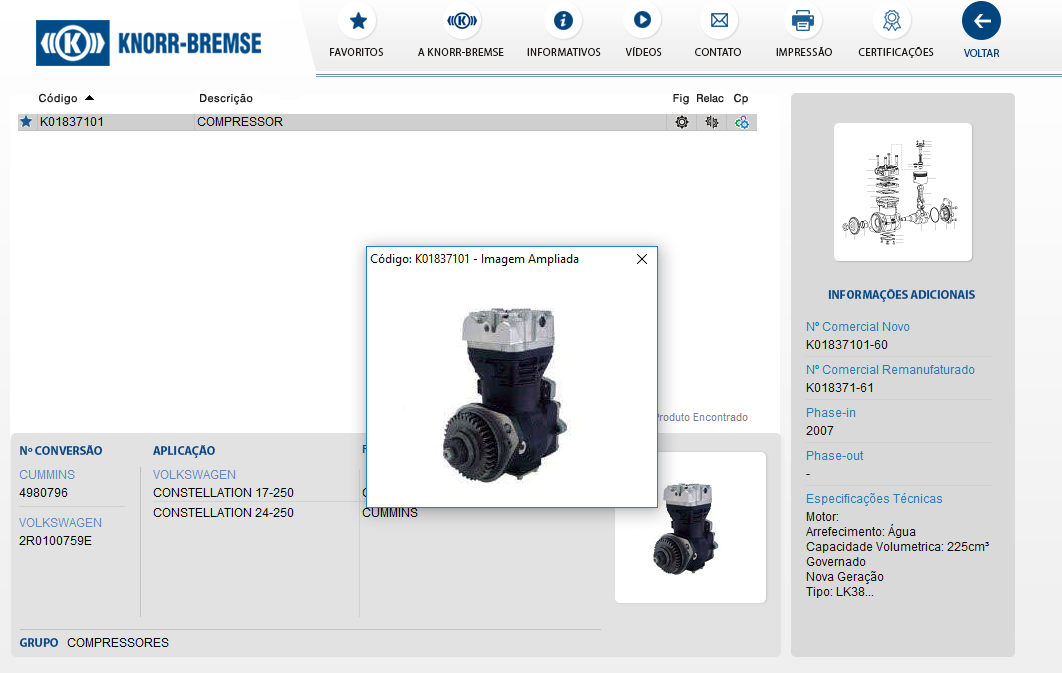This screenshot has width=1062, height=673.
Task: Click the Impressão printer icon
Action: [x=803, y=21]
